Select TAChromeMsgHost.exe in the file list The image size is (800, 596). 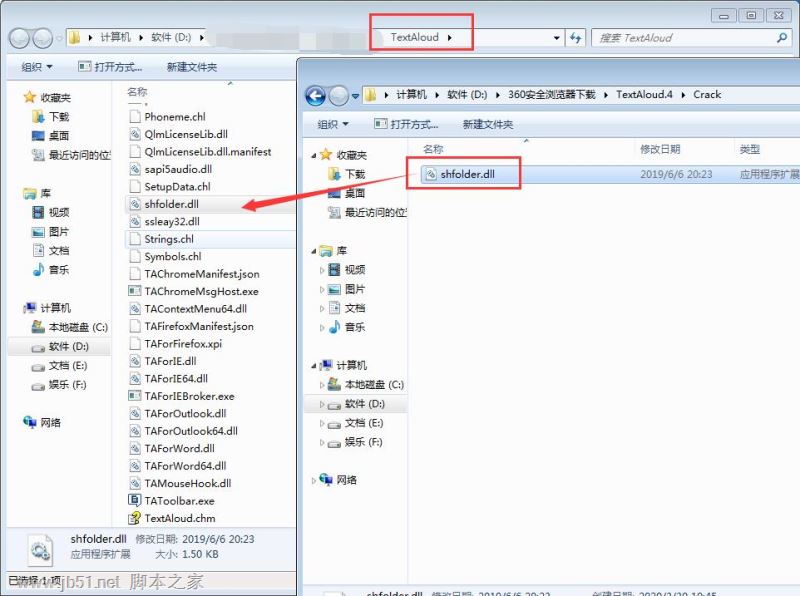pyautogui.click(x=201, y=291)
